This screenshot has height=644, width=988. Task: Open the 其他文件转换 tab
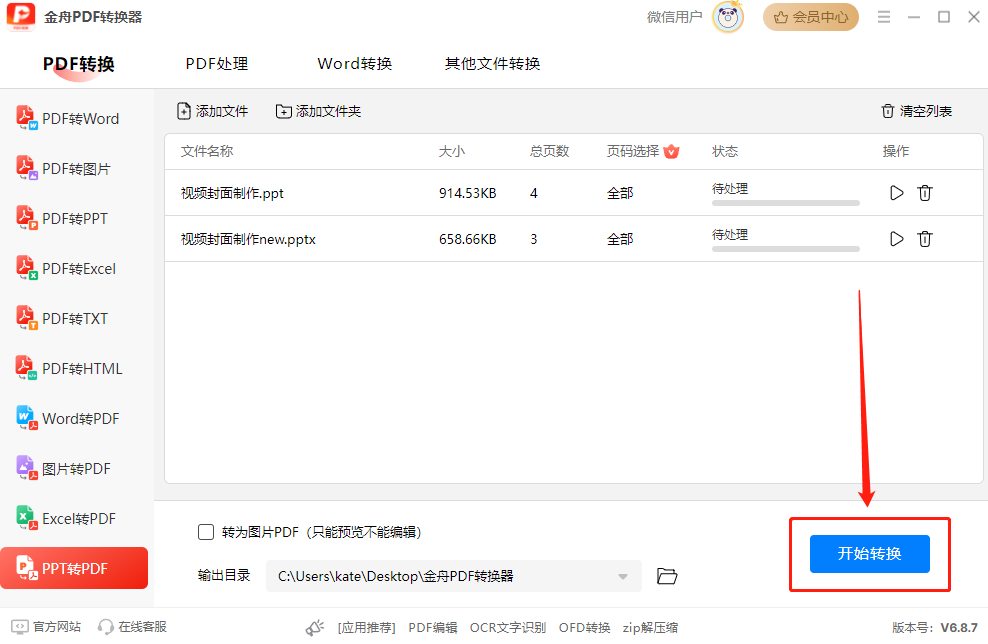(x=493, y=64)
